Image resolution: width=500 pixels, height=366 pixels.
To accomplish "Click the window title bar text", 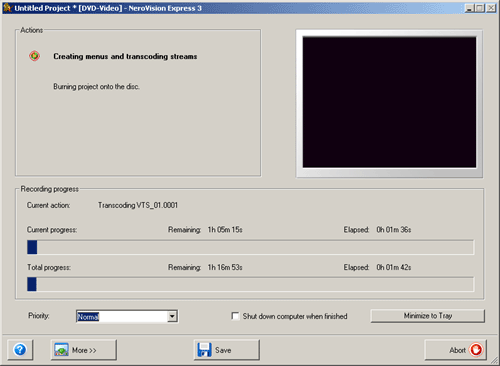I will click(108, 8).
